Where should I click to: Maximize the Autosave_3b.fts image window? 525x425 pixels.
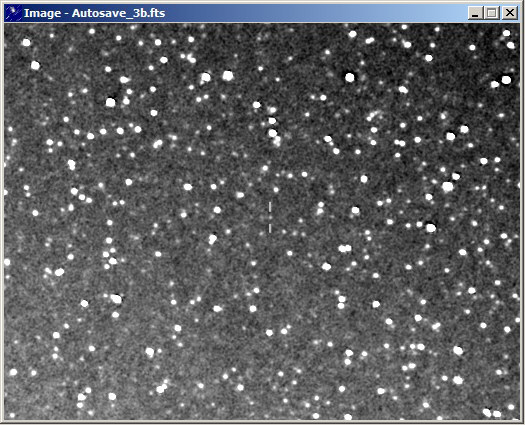(492, 13)
